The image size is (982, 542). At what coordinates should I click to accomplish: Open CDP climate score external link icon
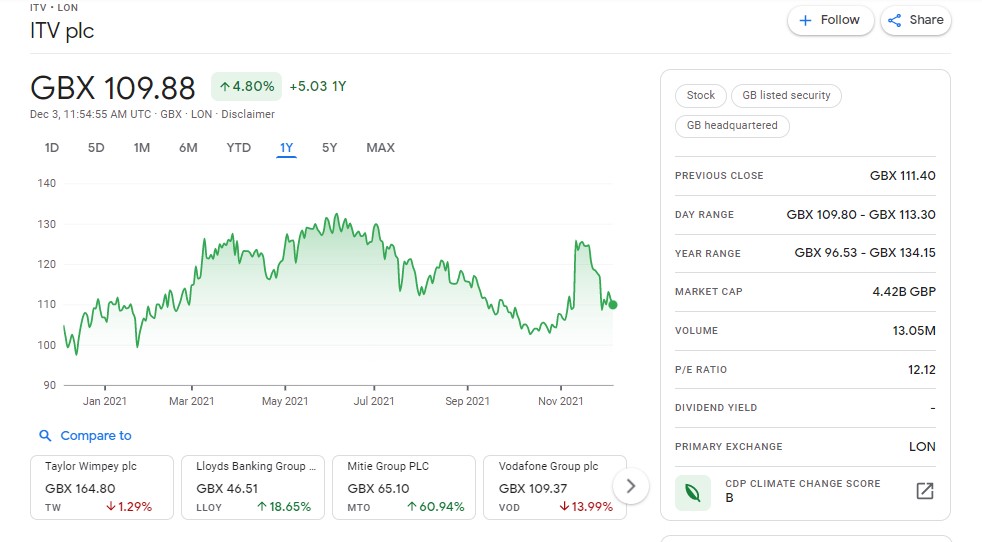[925, 491]
